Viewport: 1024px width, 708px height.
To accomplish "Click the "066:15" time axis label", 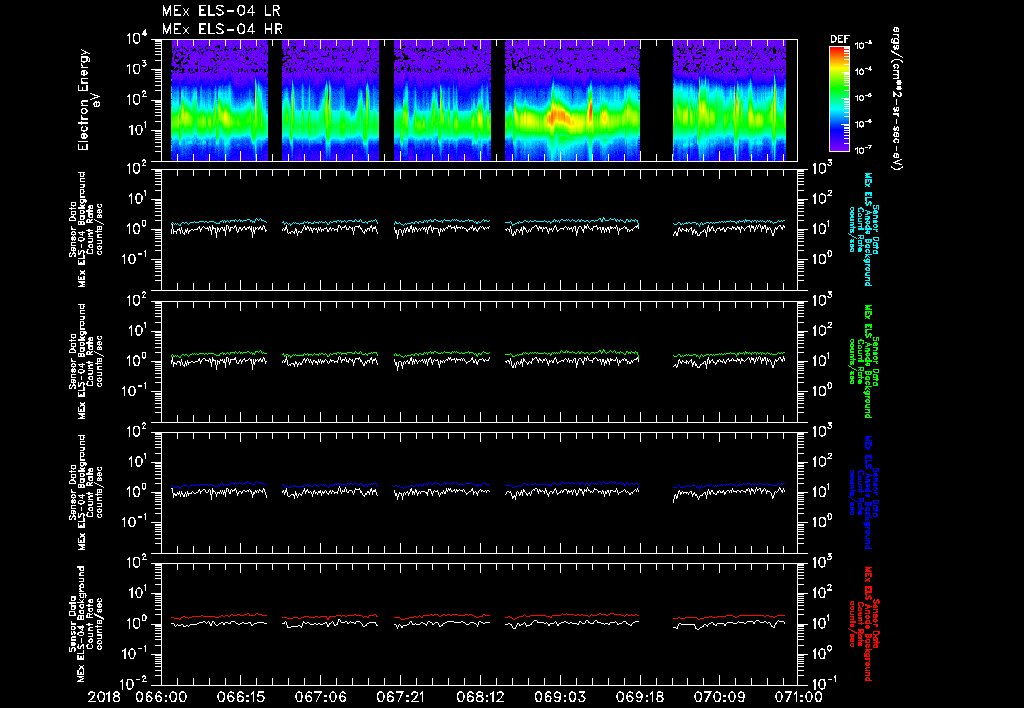I will [x=242, y=698].
